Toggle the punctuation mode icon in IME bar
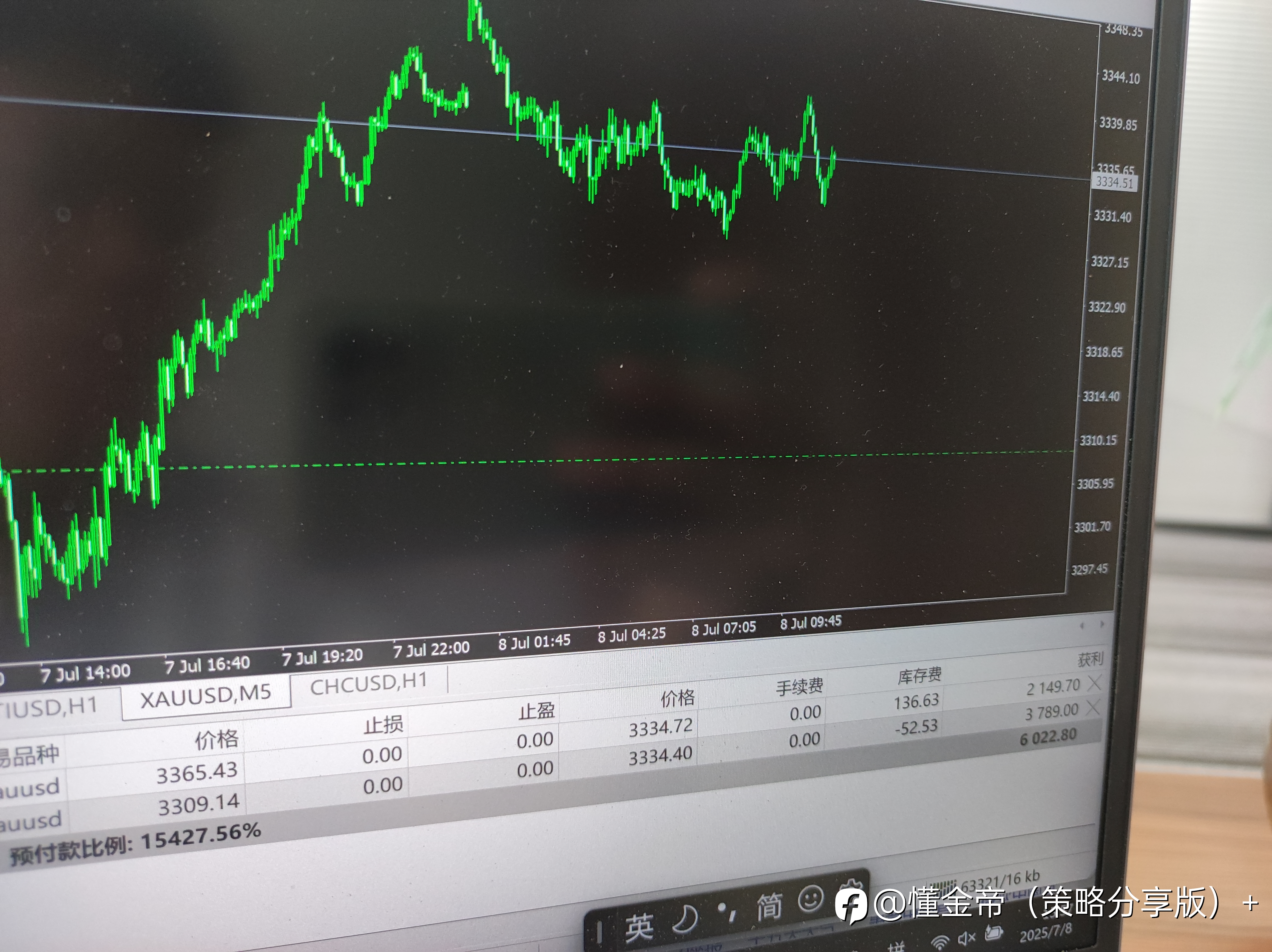Screen dimensions: 1272x952 coord(727,912)
